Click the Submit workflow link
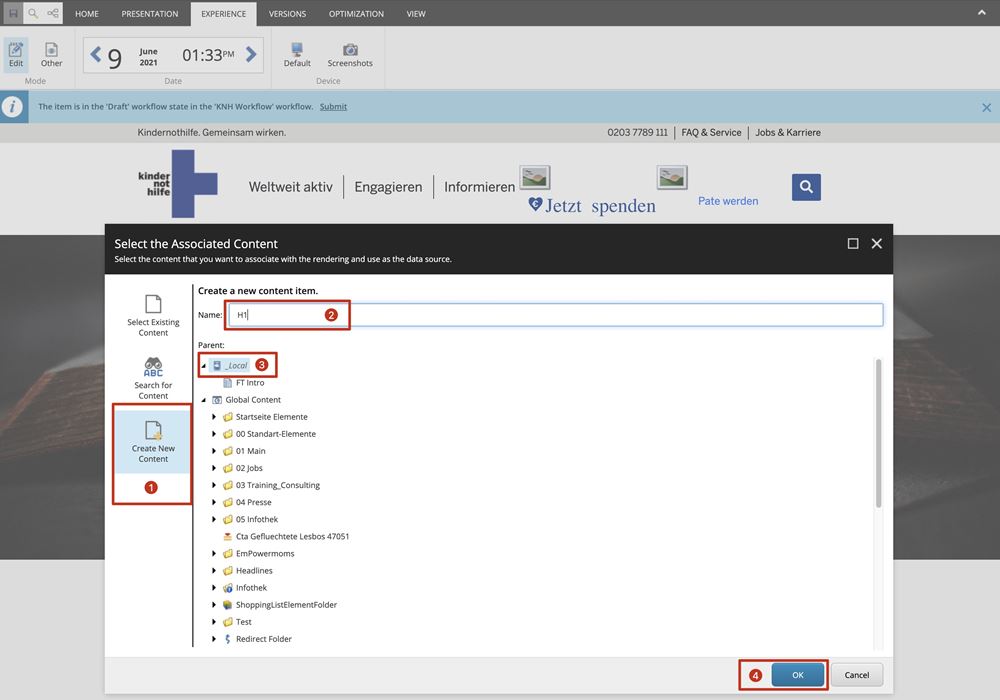1000x700 pixels. click(333, 107)
